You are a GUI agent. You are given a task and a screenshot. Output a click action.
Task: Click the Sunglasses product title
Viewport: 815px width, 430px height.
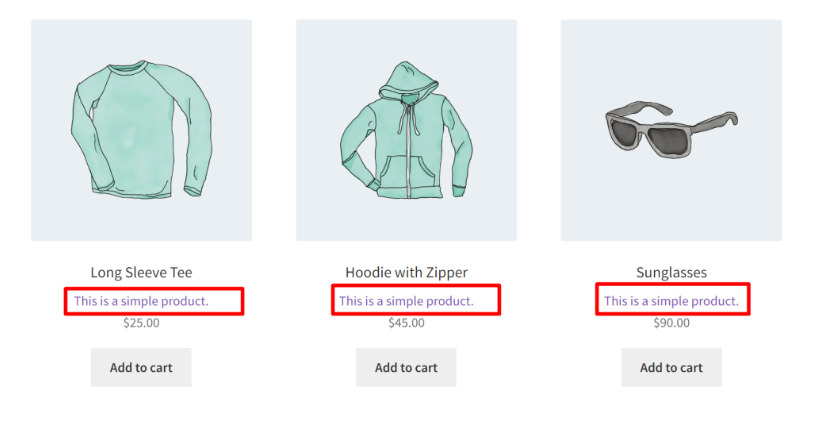point(672,272)
